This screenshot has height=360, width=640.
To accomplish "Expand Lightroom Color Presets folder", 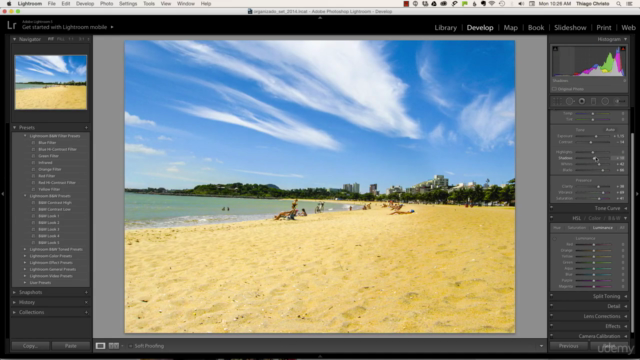I will point(25,256).
